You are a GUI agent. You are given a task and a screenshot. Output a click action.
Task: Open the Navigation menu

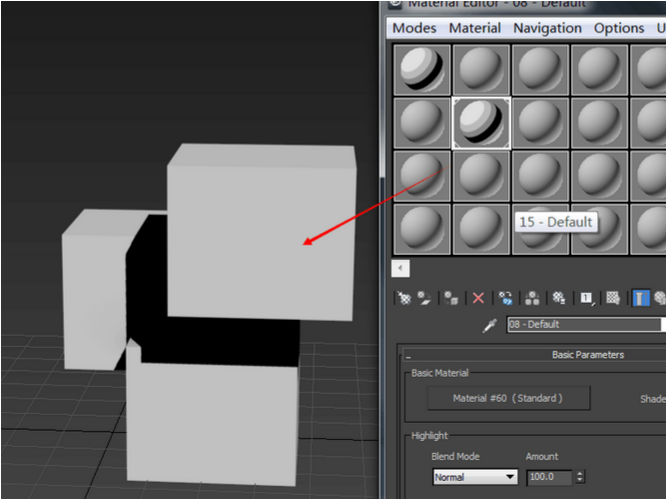tap(547, 28)
